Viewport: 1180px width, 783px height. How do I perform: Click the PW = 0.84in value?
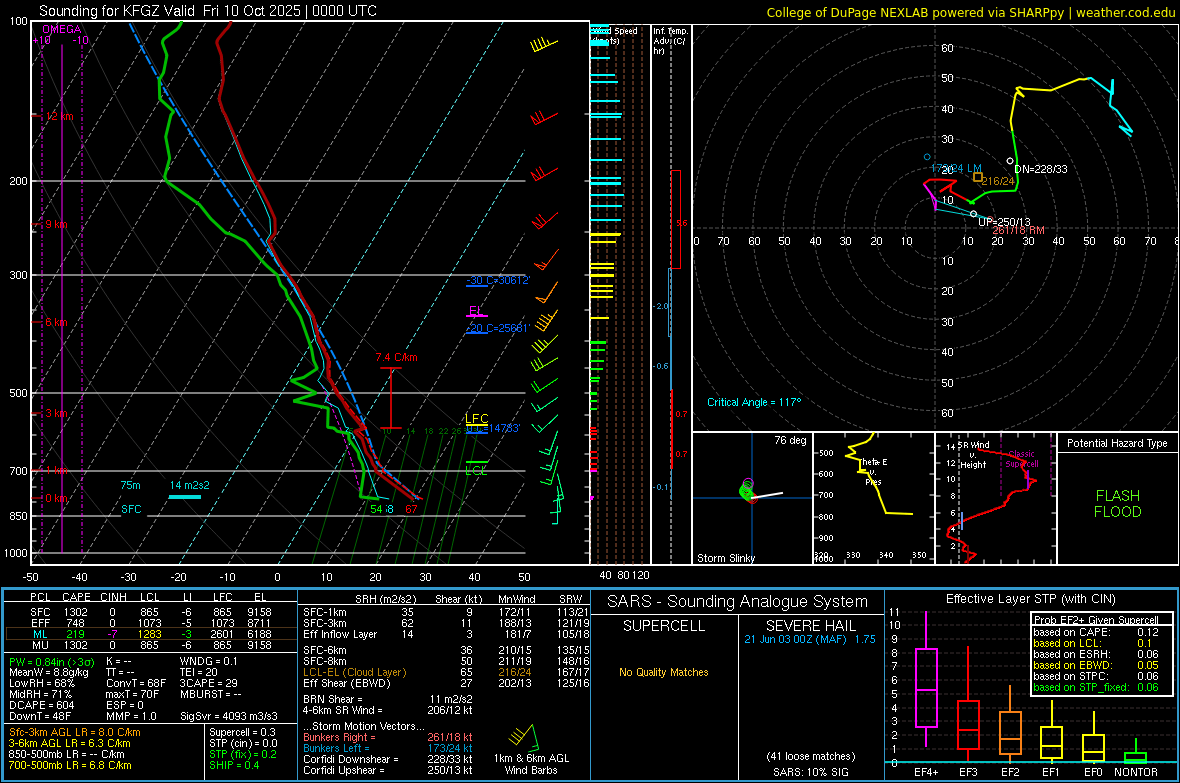click(x=52, y=662)
